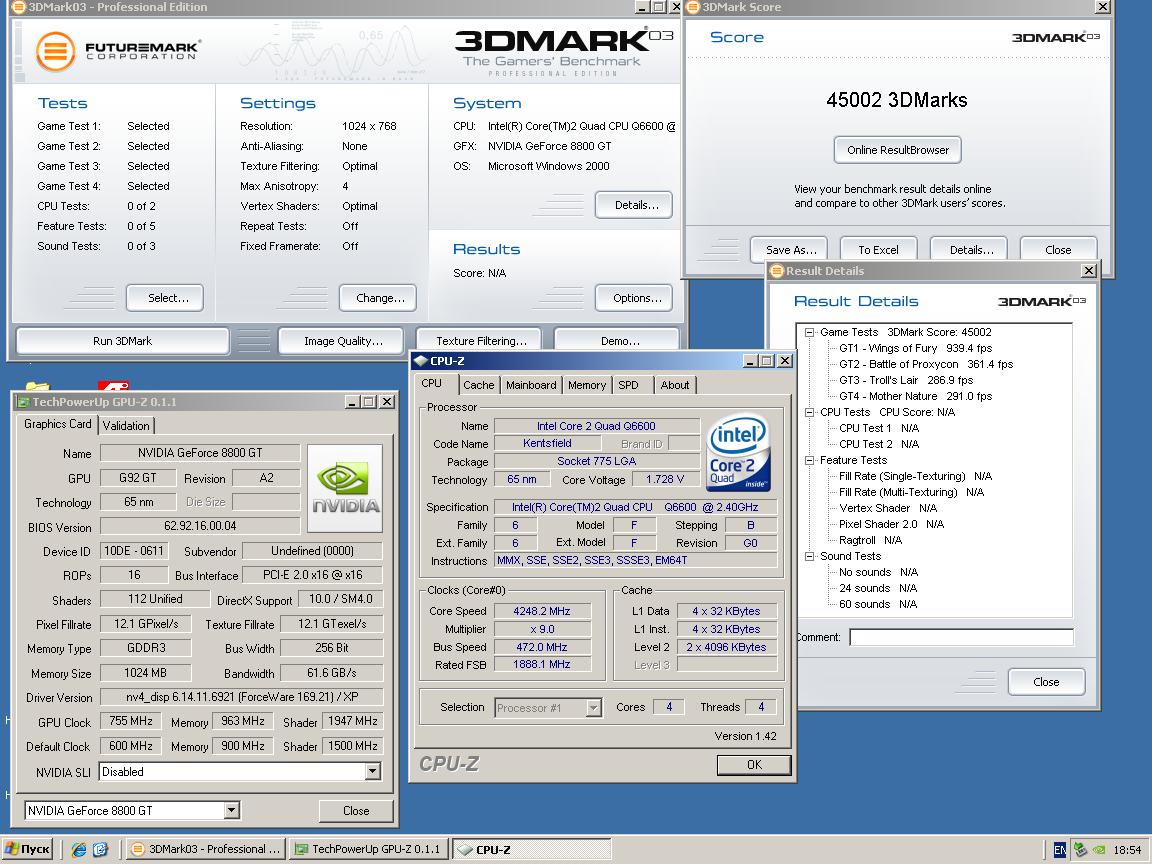Switch to 3DMark03 taskbar button
Screen dimensions: 1152x864
tap(205, 849)
